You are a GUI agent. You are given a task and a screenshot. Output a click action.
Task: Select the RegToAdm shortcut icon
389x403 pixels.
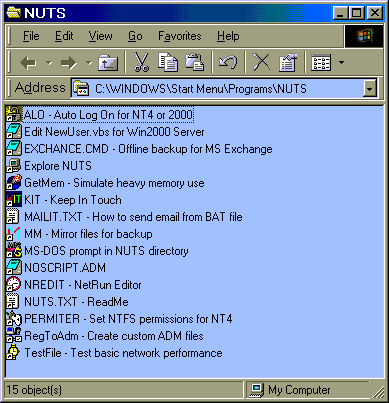(x=14, y=335)
